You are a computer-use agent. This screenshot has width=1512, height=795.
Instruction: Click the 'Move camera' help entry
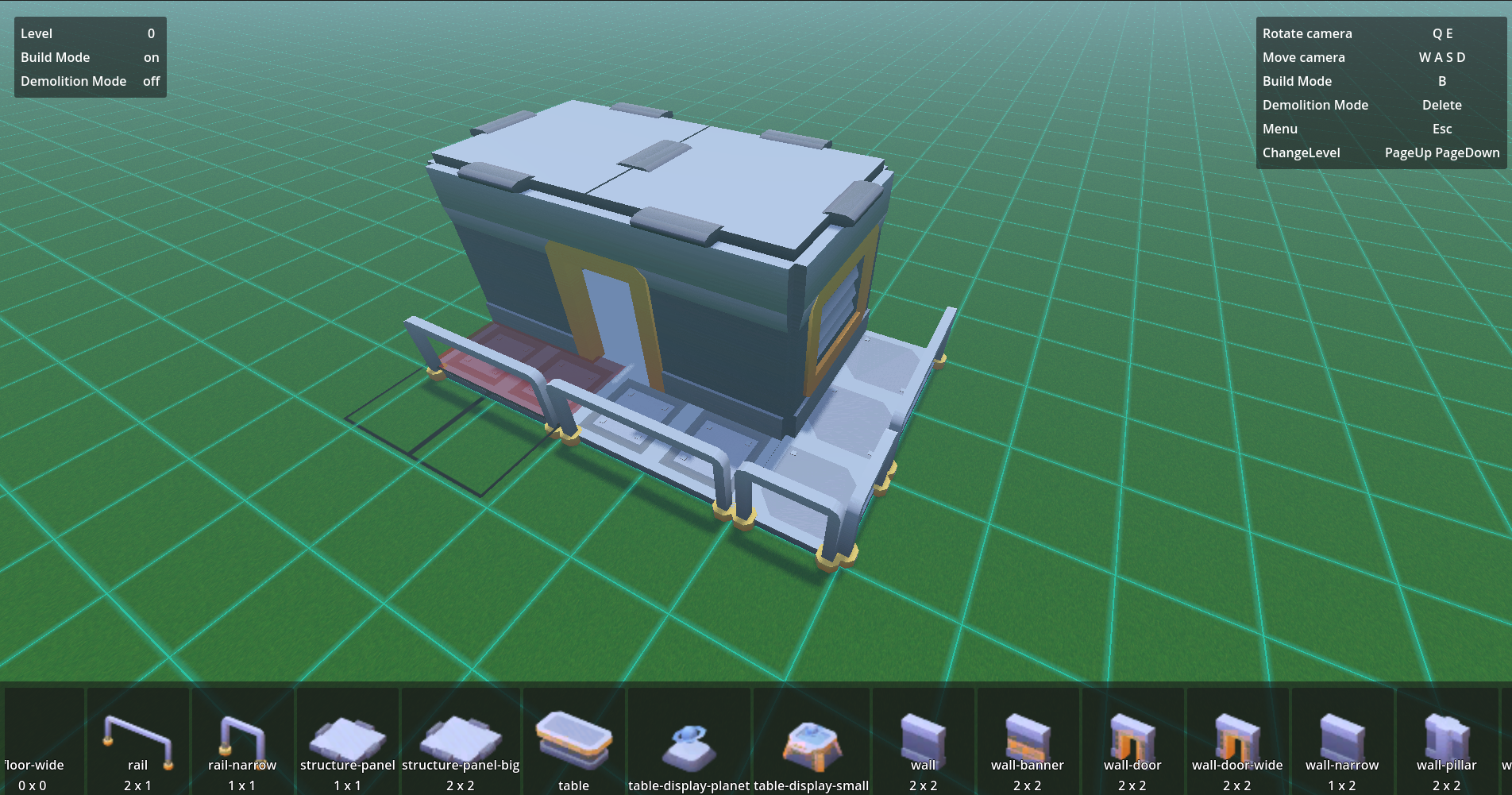coord(1304,57)
